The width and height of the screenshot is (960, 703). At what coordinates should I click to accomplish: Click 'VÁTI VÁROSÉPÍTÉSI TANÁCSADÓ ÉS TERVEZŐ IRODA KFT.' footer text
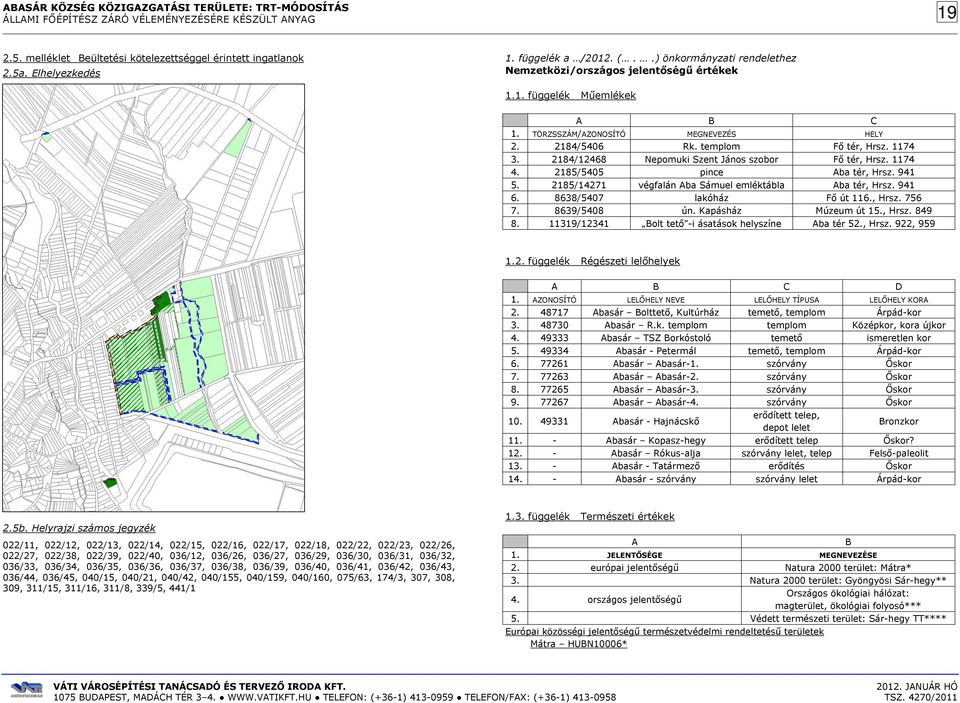[x=199, y=686]
